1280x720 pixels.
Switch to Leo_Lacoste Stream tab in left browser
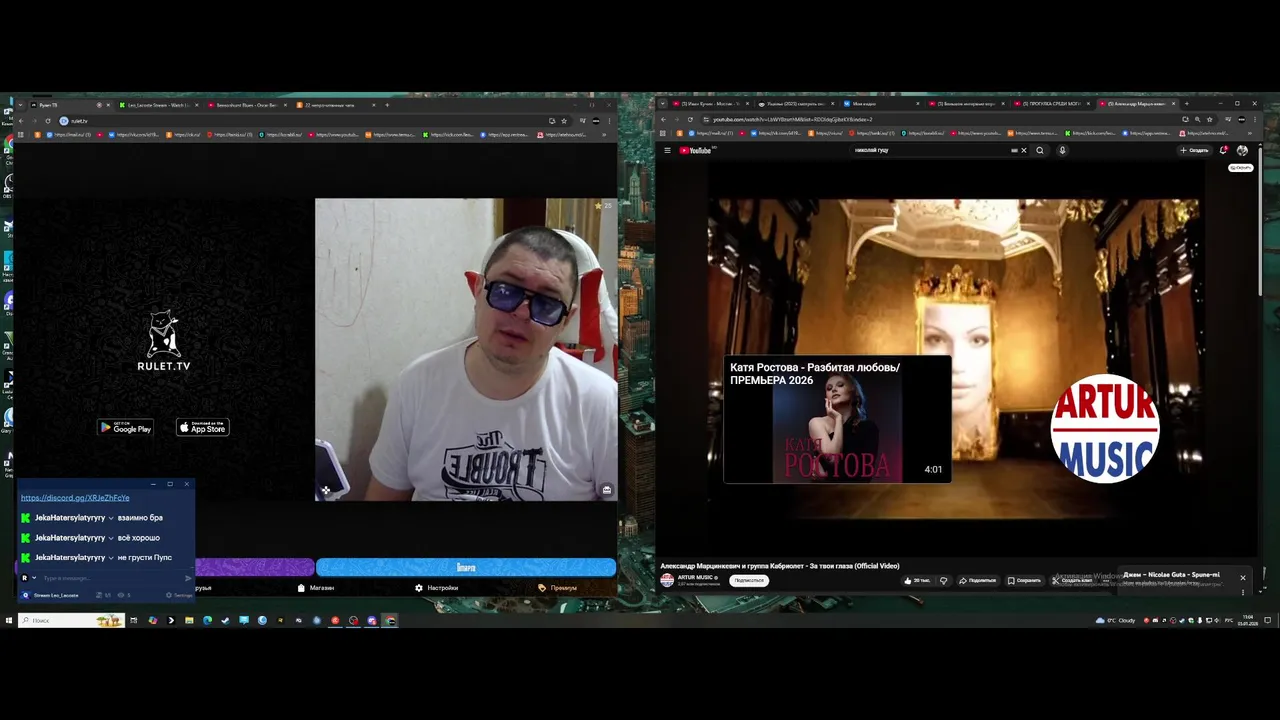(x=158, y=105)
